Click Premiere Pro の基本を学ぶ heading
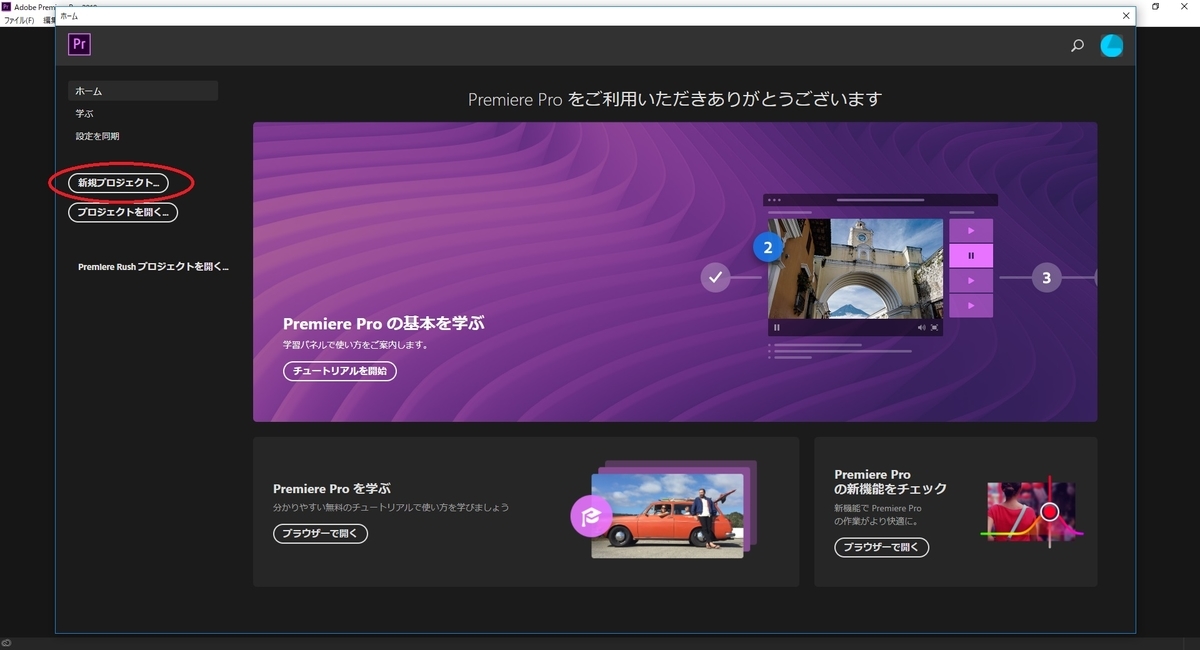 point(384,324)
